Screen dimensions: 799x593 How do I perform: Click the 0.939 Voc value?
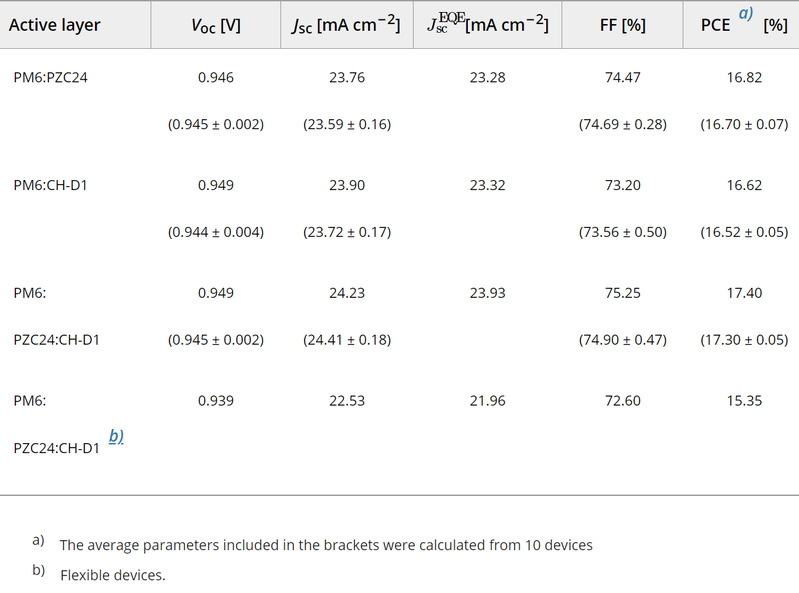pyautogui.click(x=216, y=401)
